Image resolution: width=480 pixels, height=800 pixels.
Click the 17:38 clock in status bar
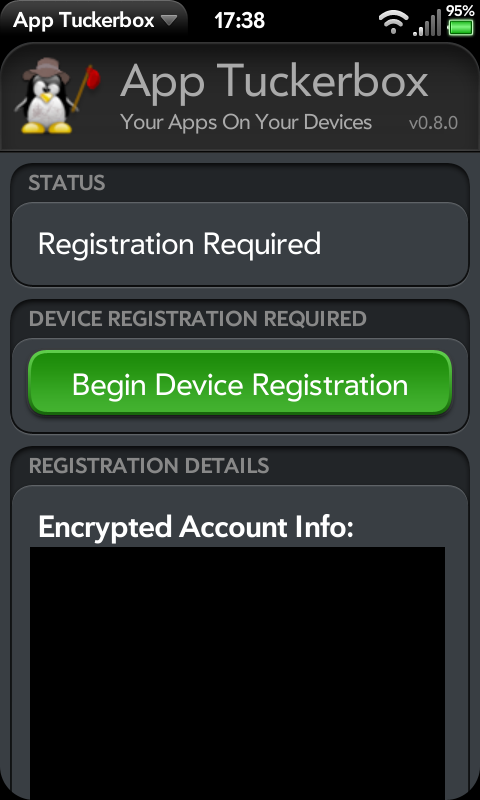[x=239, y=21]
